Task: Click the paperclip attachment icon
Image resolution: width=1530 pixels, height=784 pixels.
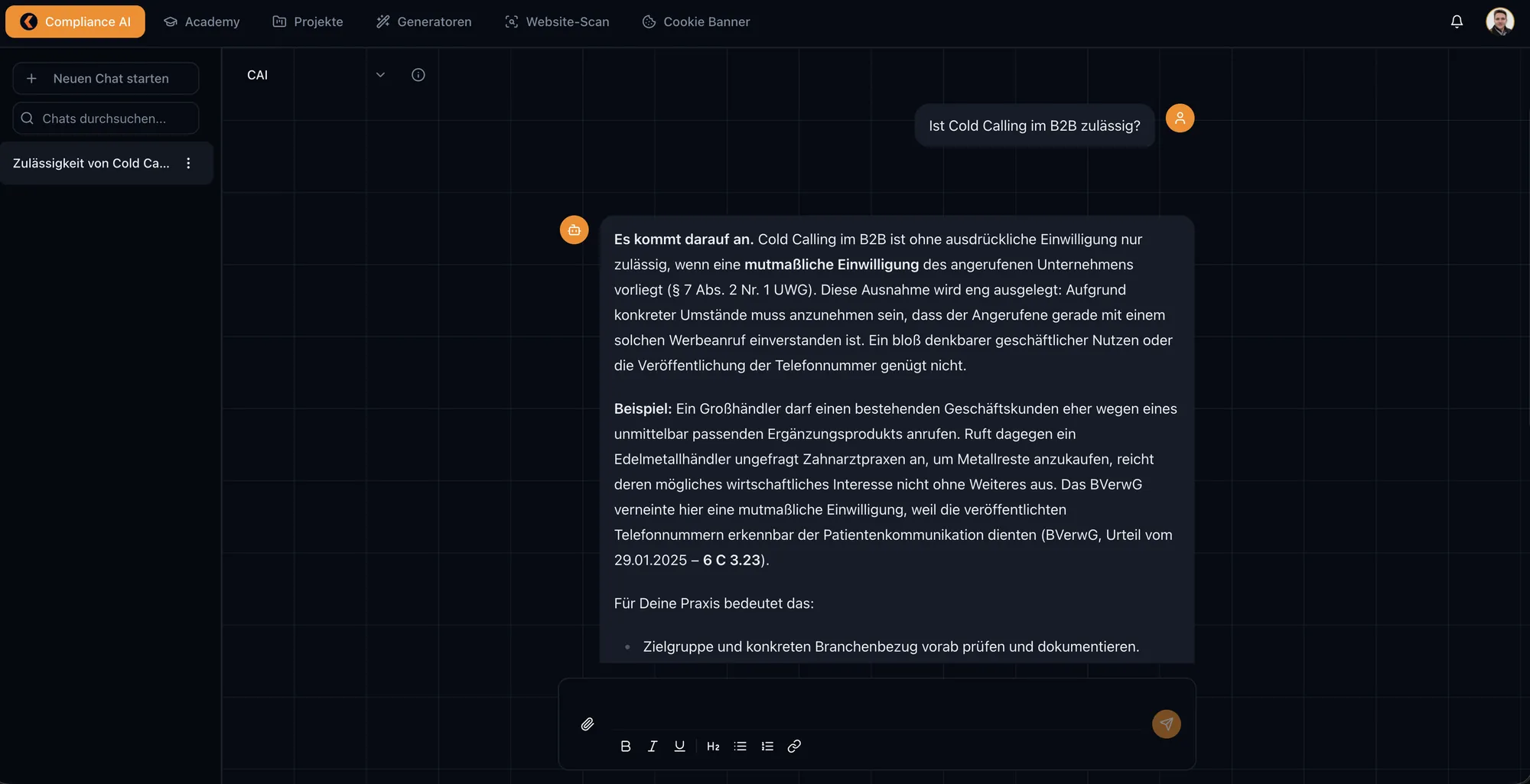Action: point(587,724)
